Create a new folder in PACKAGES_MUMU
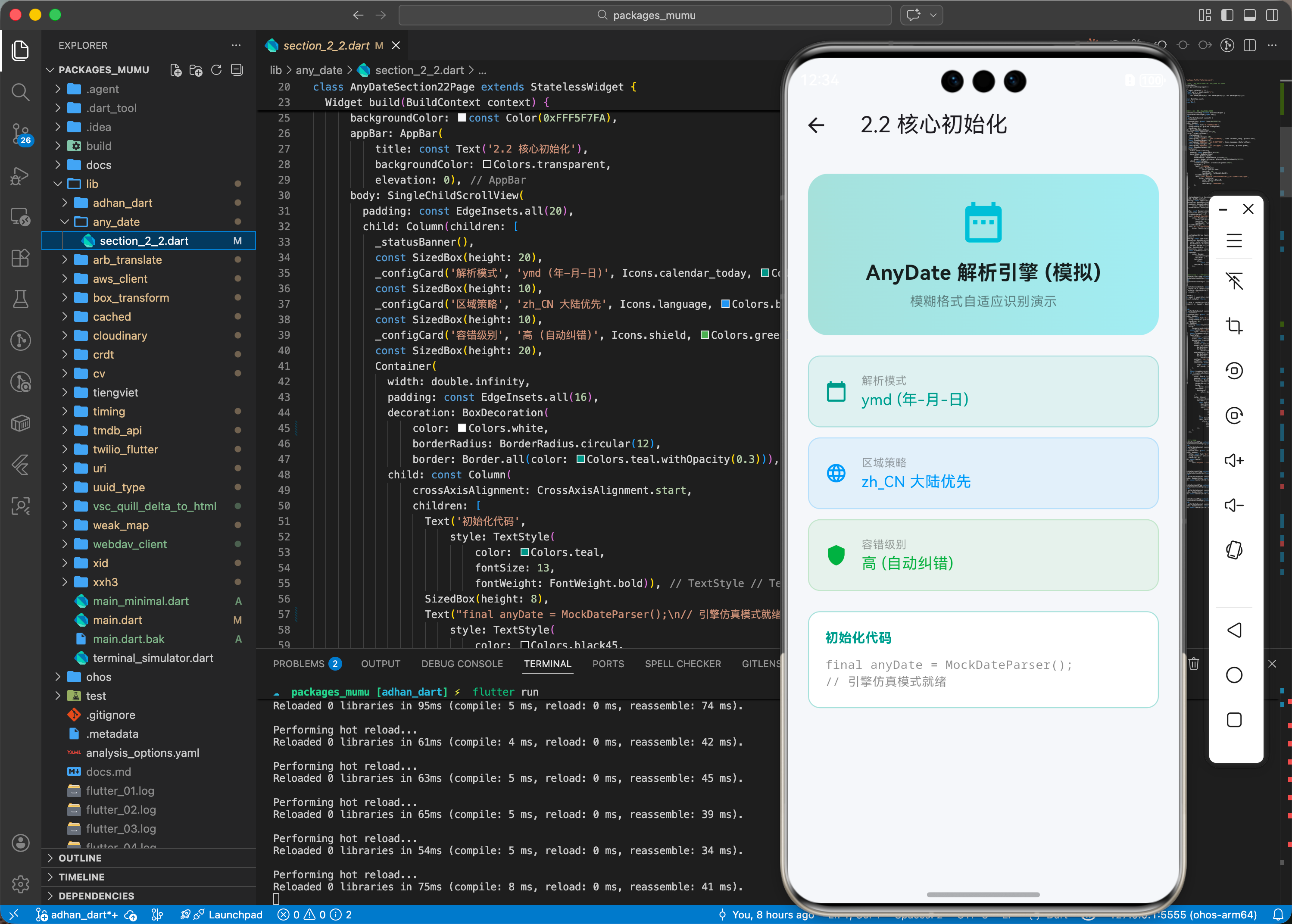1292x924 pixels. (x=196, y=70)
